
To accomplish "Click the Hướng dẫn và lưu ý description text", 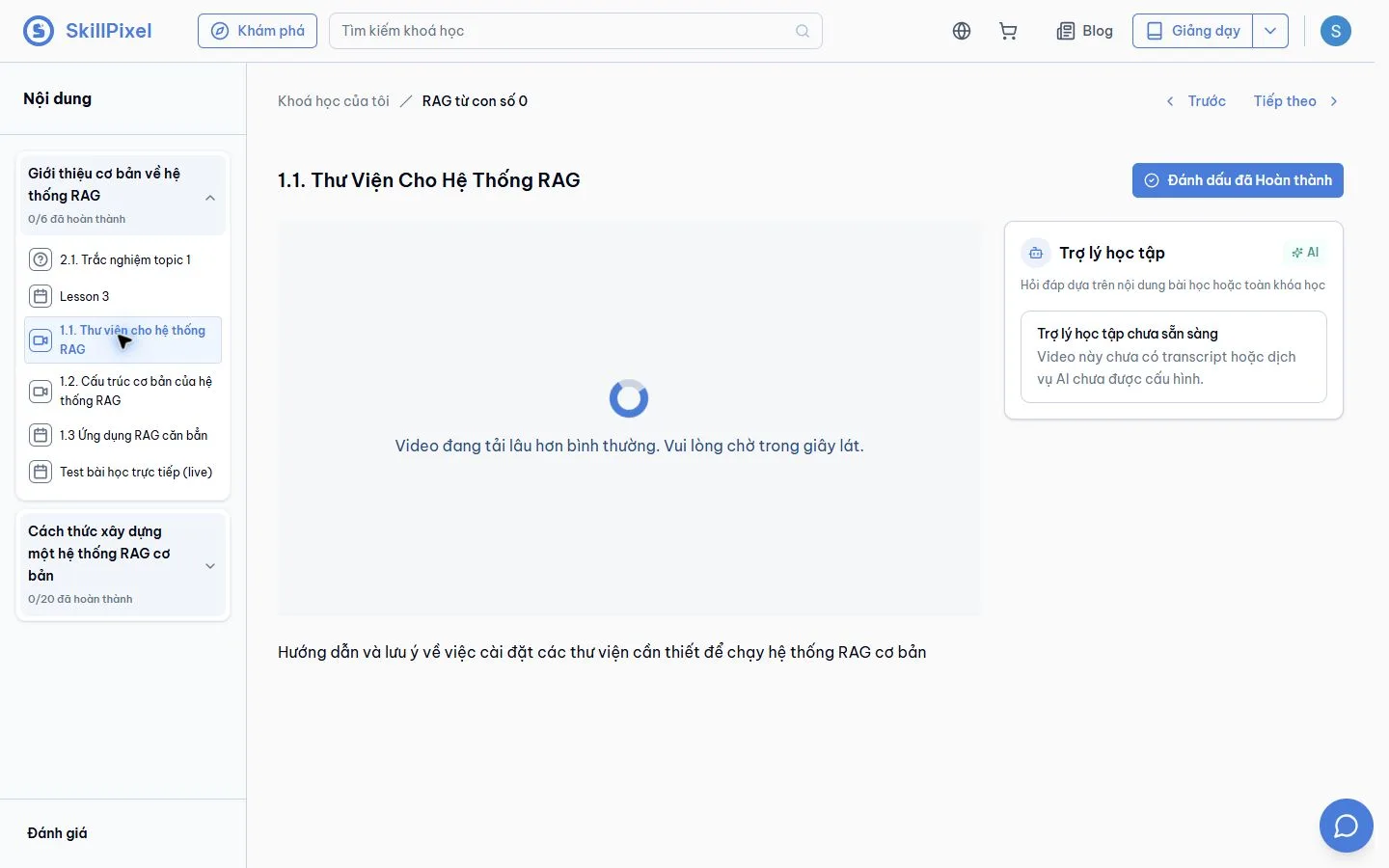I will tap(602, 652).
